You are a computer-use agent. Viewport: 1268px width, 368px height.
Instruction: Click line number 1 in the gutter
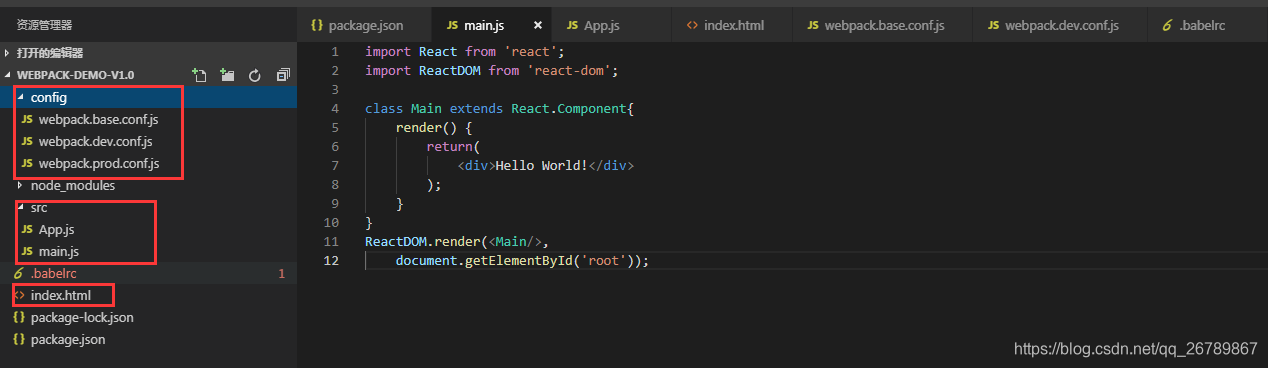[334, 51]
